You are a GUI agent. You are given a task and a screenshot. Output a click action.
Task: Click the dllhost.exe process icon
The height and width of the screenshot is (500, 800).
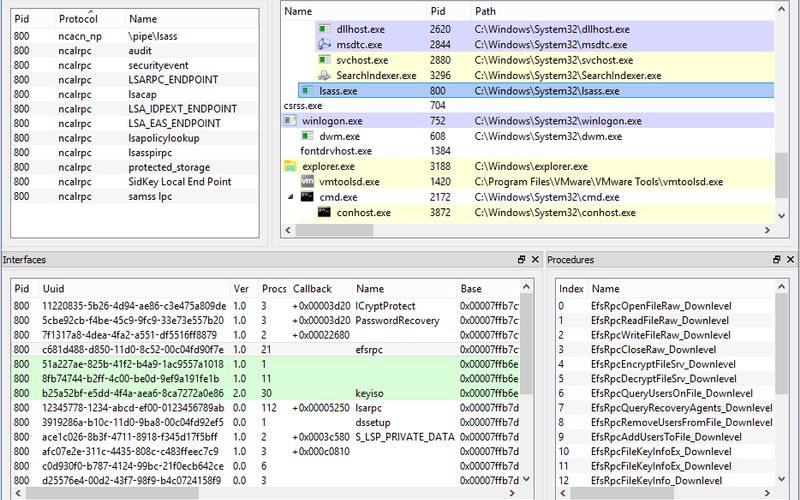[x=324, y=29]
